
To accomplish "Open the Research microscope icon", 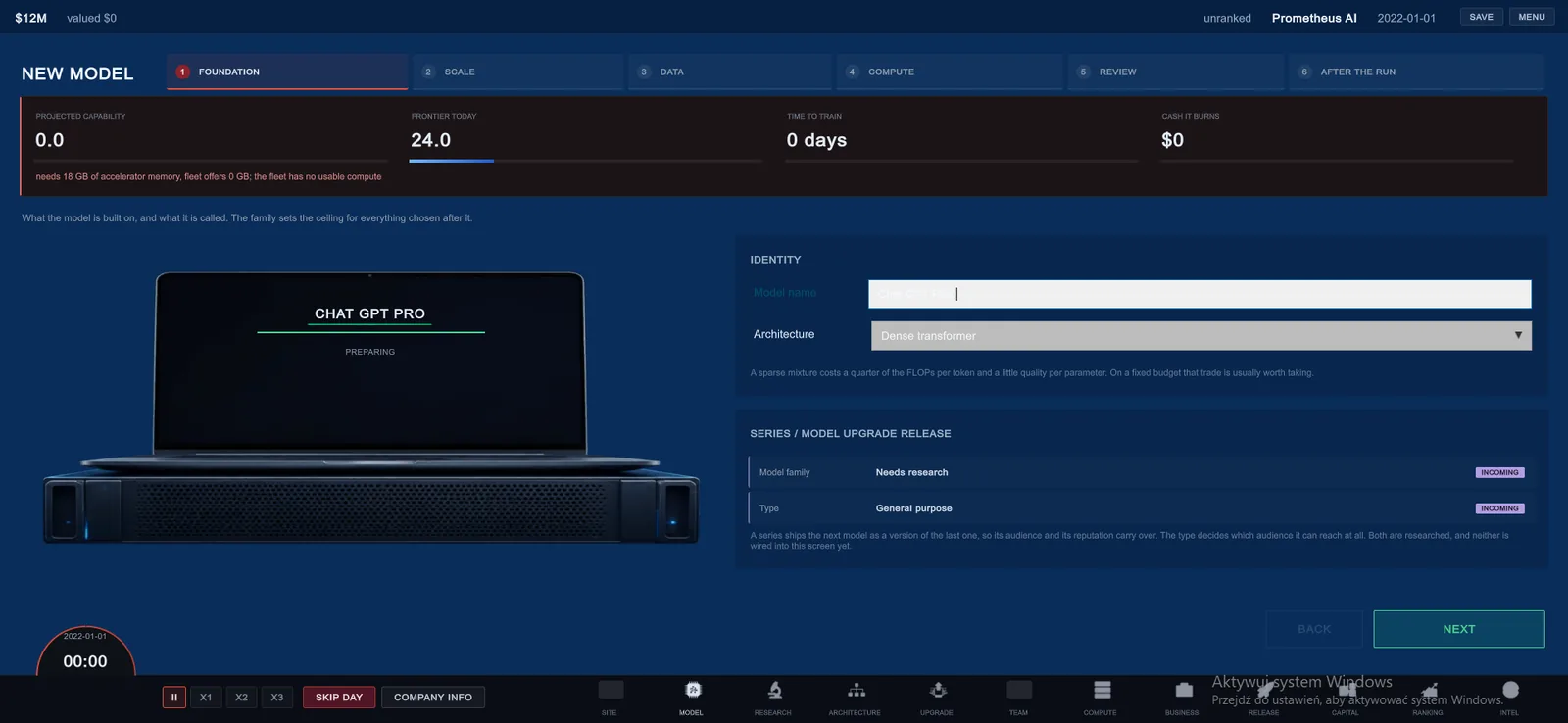I will pyautogui.click(x=774, y=690).
